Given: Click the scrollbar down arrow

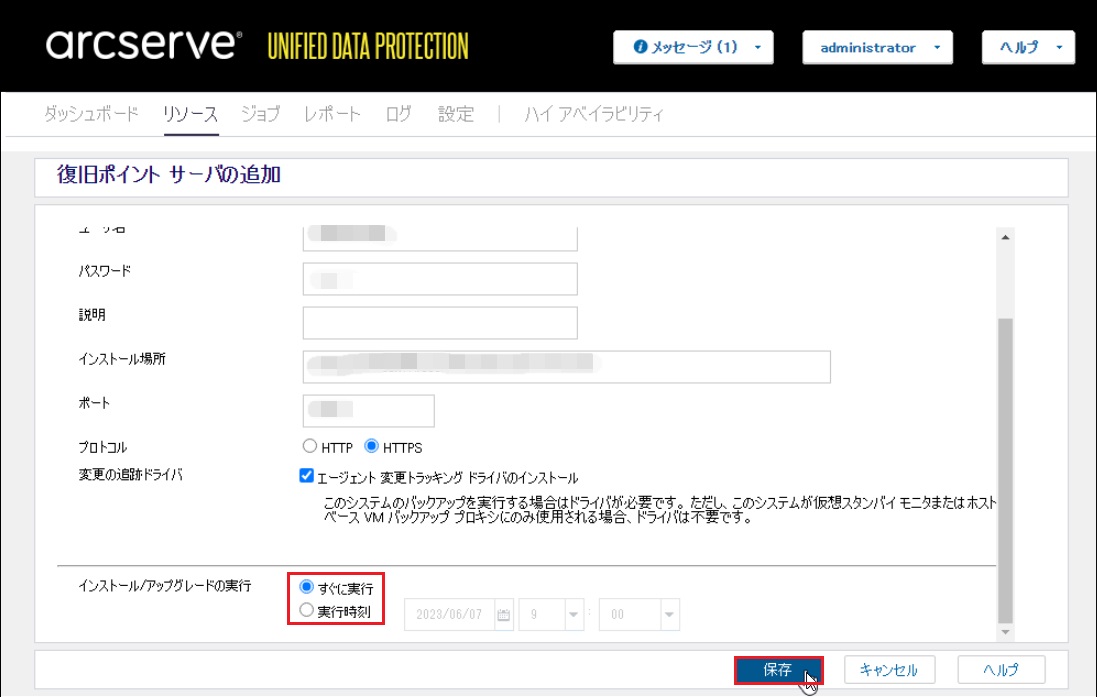Looking at the screenshot, I should [x=1005, y=632].
